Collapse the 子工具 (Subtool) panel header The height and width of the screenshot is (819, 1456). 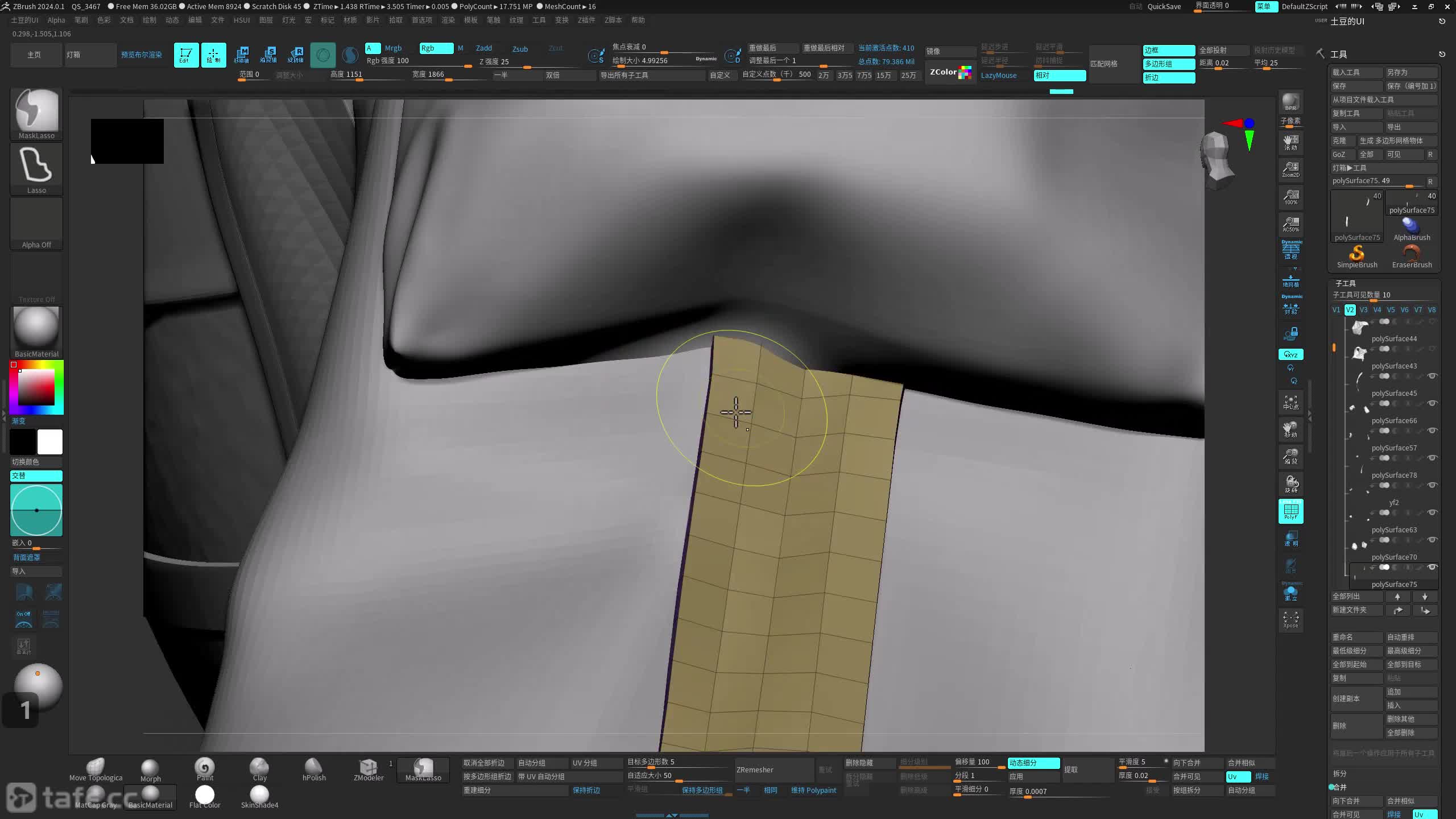coord(1346,283)
